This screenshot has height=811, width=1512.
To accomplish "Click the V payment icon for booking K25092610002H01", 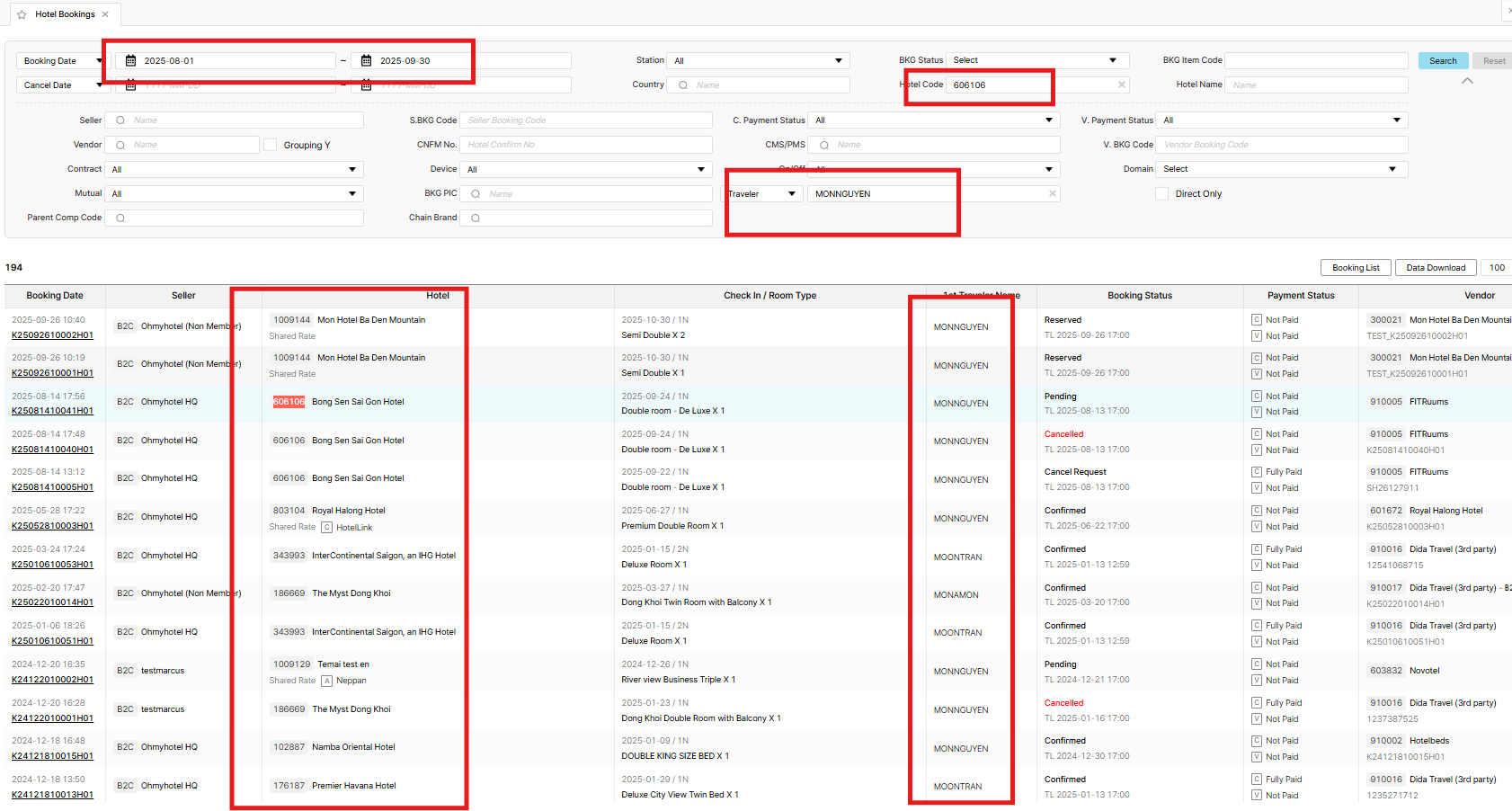I will [1257, 336].
